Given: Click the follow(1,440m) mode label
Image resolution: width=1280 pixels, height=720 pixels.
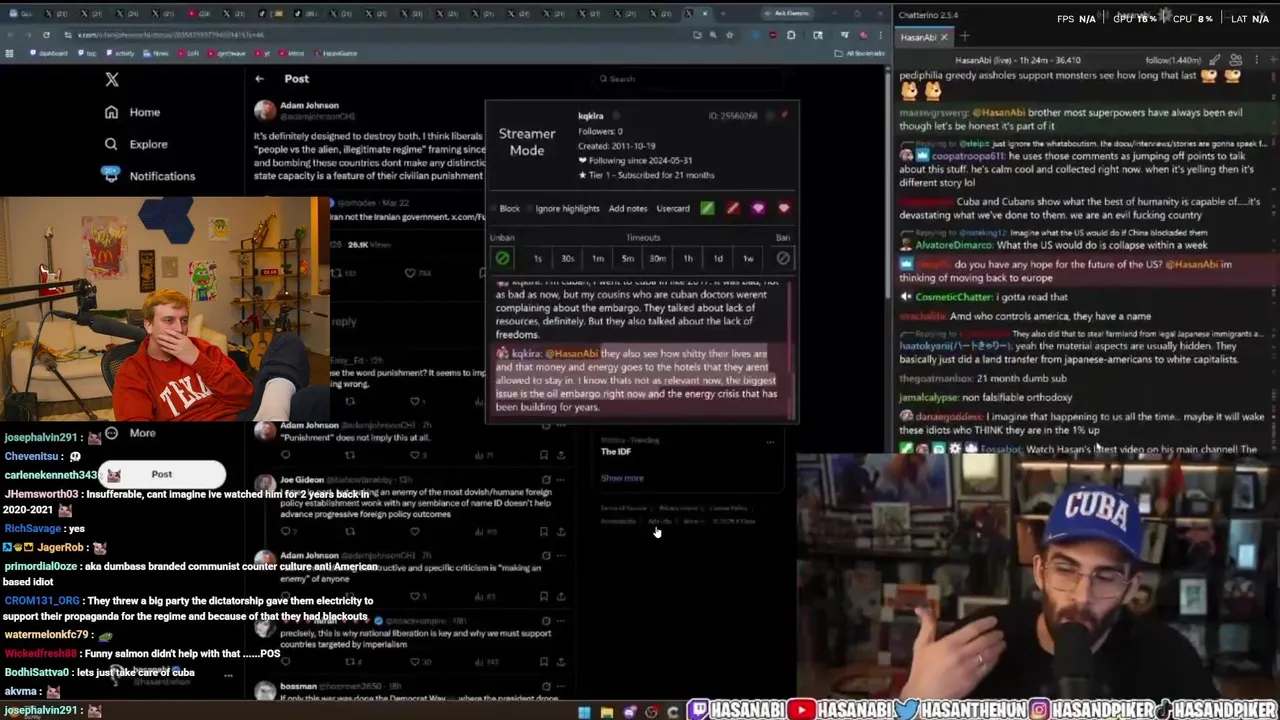Looking at the screenshot, I should (1173, 61).
